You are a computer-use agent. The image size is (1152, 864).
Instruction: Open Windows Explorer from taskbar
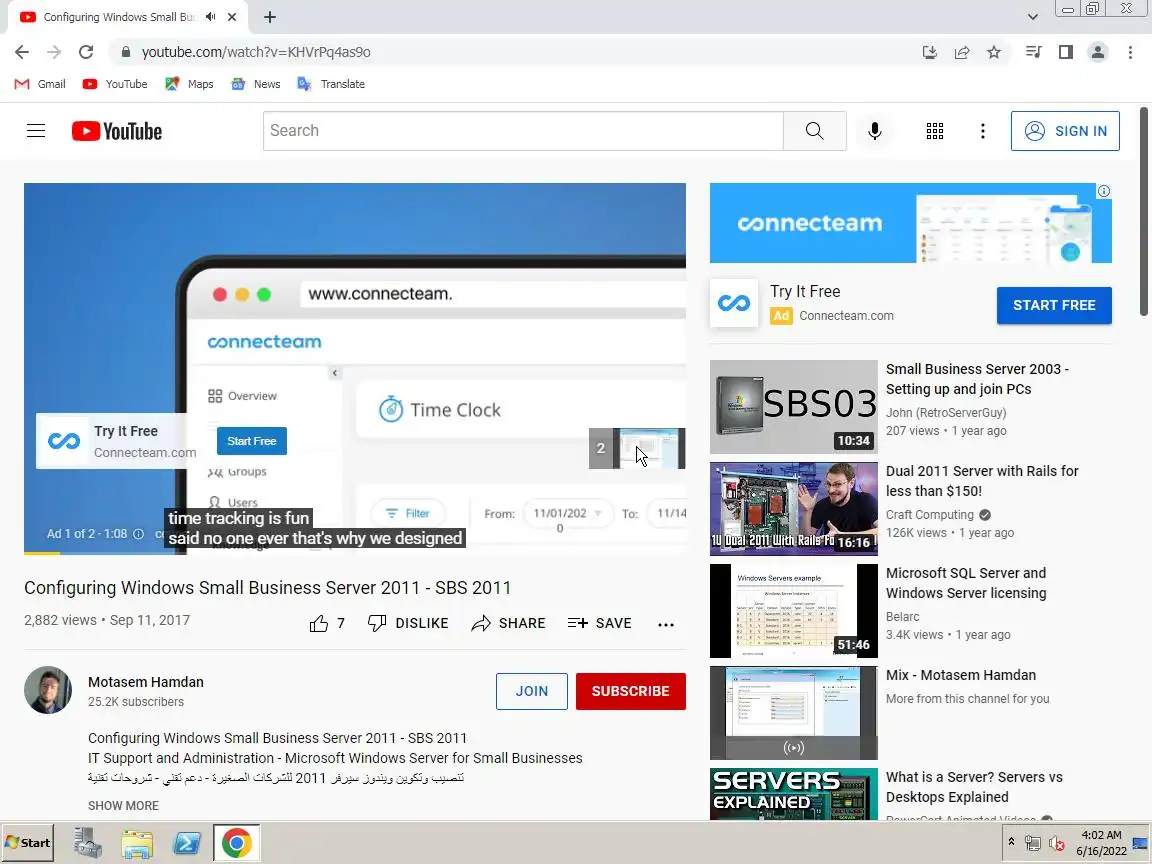pos(137,843)
